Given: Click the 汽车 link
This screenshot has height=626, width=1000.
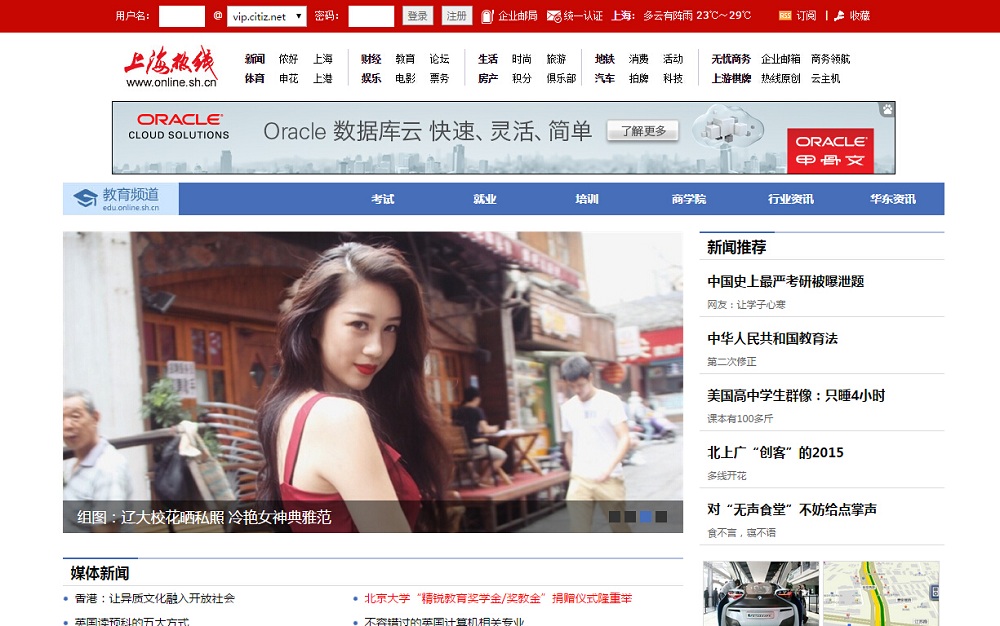Looking at the screenshot, I should pos(605,78).
